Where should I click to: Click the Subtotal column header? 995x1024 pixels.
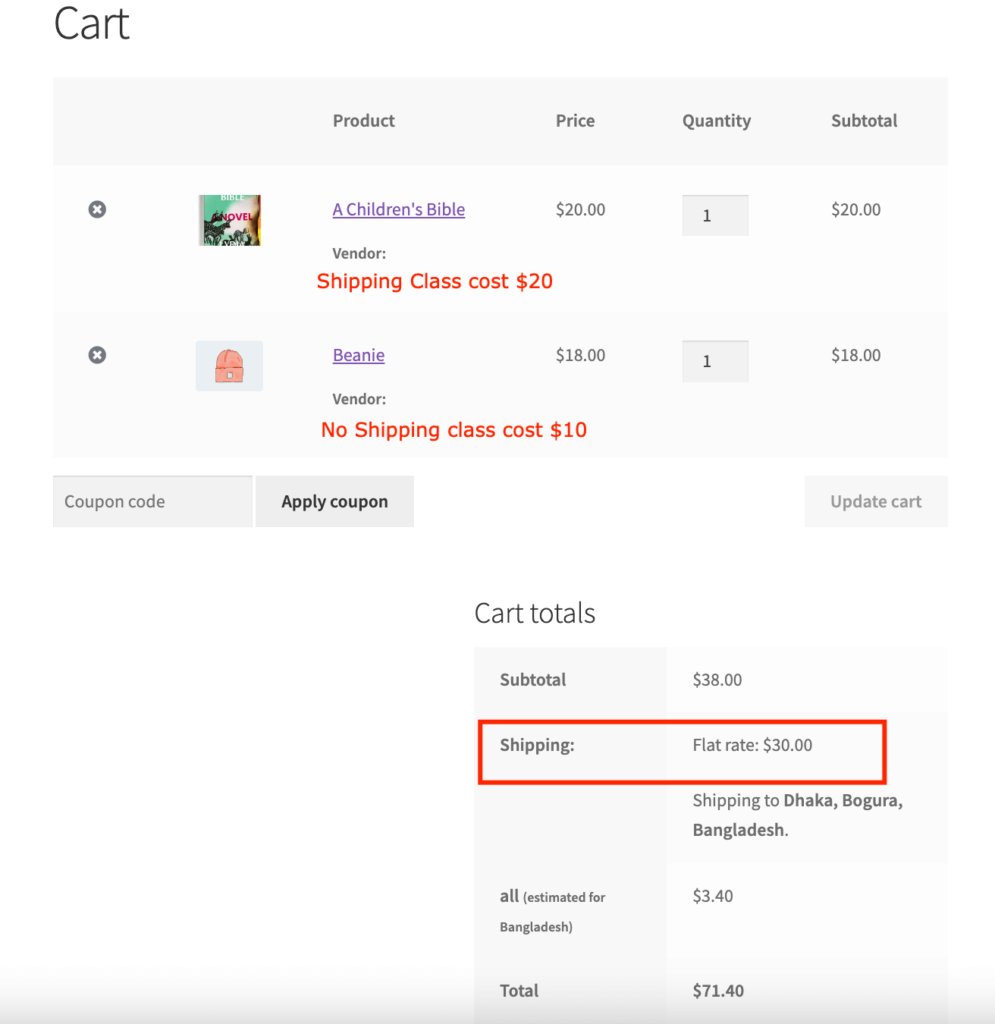[x=864, y=121]
